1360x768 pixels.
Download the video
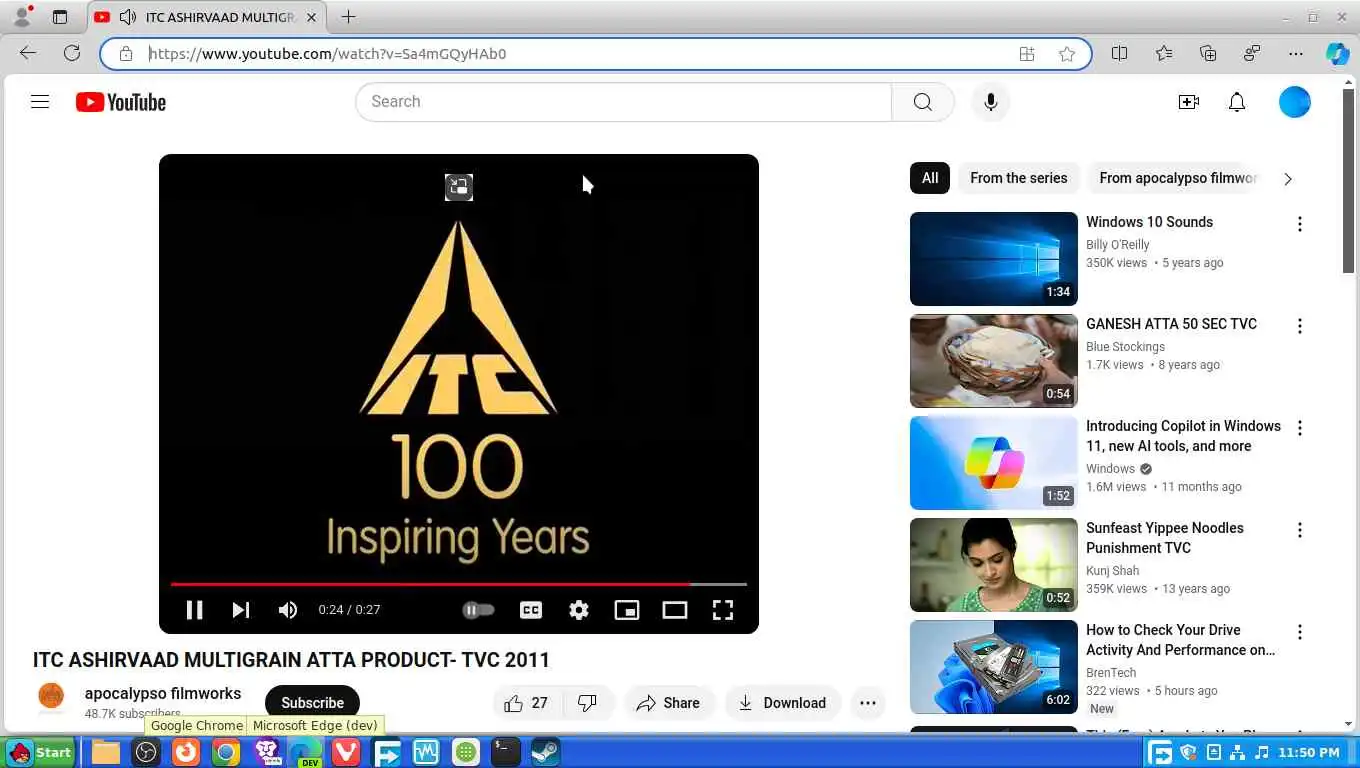click(783, 703)
